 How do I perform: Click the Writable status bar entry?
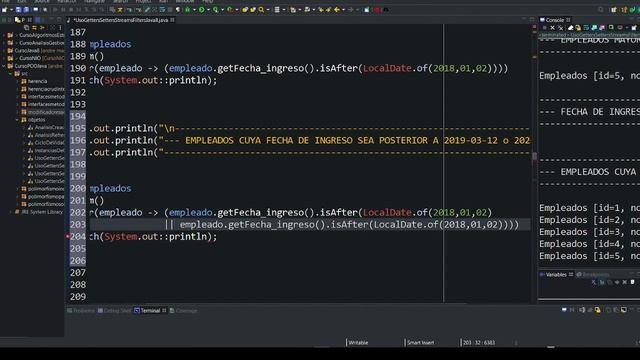point(358,342)
